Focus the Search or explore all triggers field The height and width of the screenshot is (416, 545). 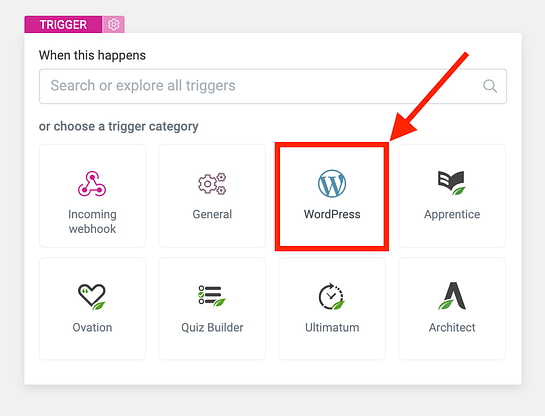[273, 86]
